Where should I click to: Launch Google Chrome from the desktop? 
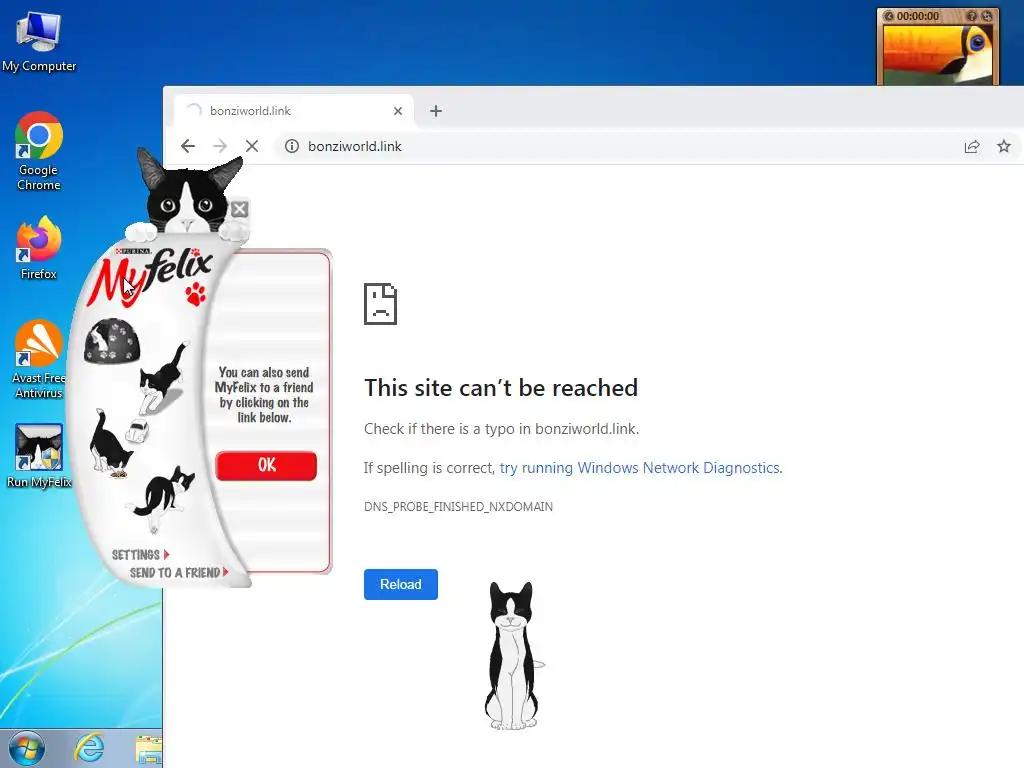click(x=39, y=151)
